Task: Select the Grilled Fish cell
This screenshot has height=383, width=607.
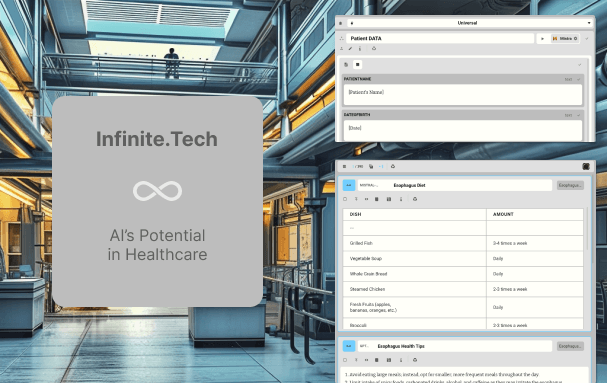Action: tap(415, 243)
